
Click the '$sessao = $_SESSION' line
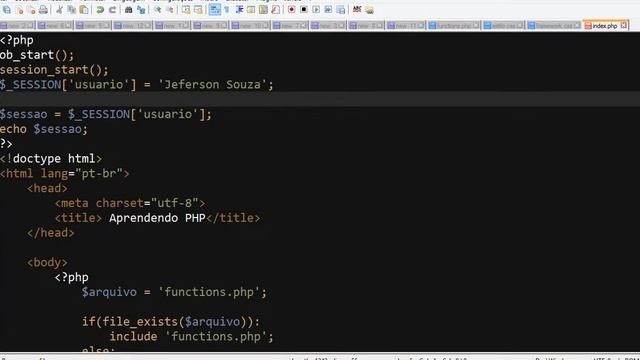pyautogui.click(x=106, y=114)
